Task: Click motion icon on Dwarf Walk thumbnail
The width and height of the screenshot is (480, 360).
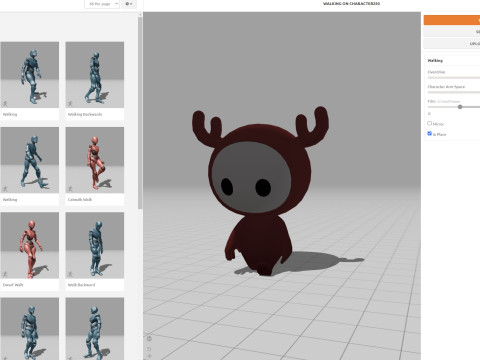Action: click(x=5, y=274)
